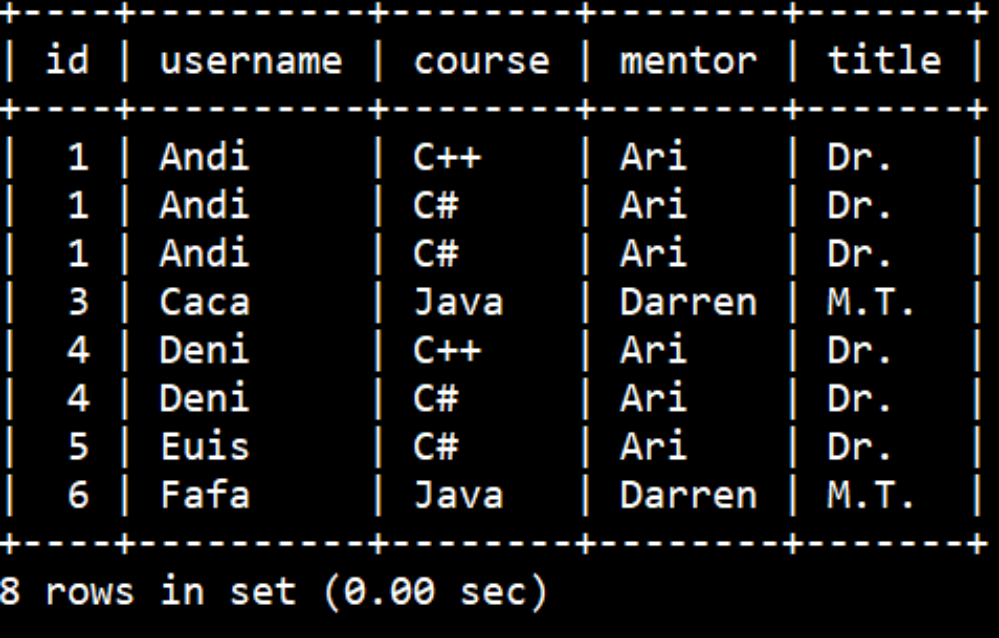Image resolution: width=999 pixels, height=638 pixels.
Task: Click the username column header
Action: [x=251, y=62]
